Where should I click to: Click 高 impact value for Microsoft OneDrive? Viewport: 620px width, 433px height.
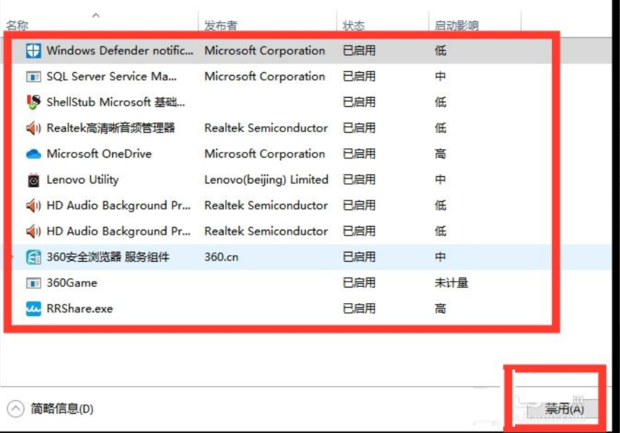(440, 154)
